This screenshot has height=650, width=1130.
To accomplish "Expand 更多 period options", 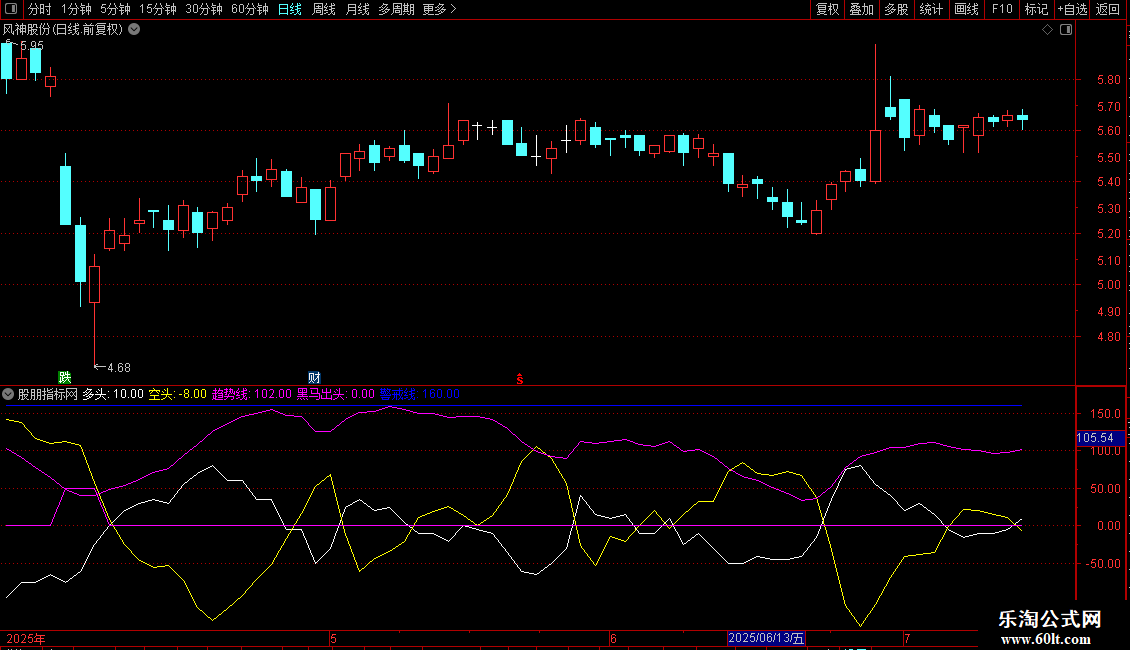I will (x=440, y=9).
